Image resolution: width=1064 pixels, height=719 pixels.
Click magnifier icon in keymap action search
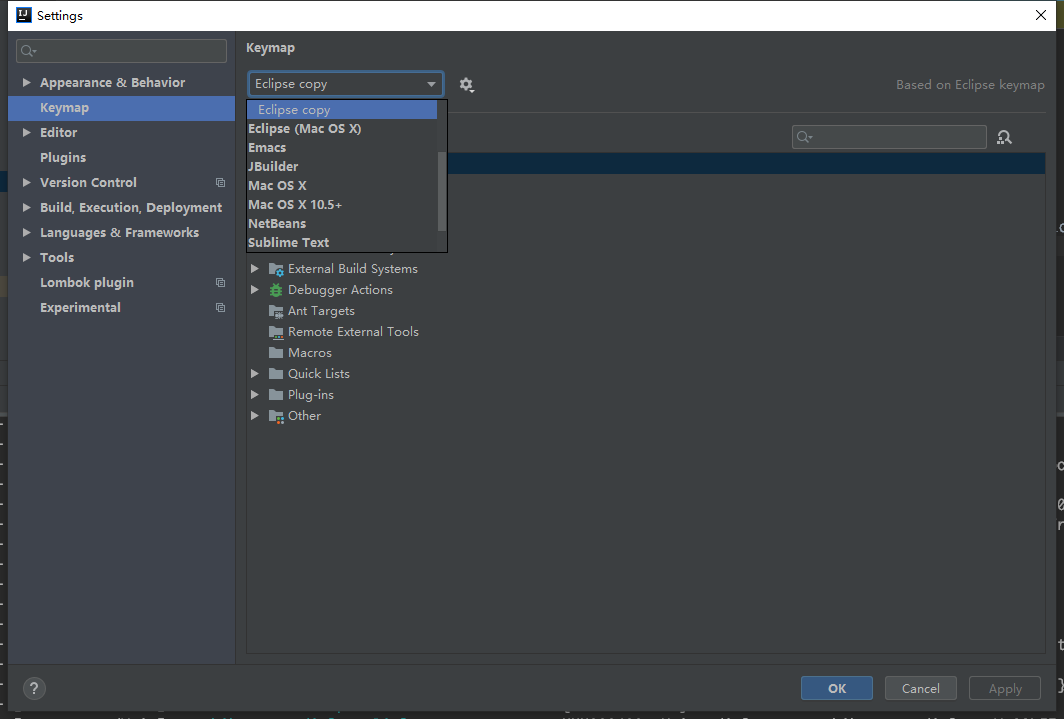click(804, 137)
